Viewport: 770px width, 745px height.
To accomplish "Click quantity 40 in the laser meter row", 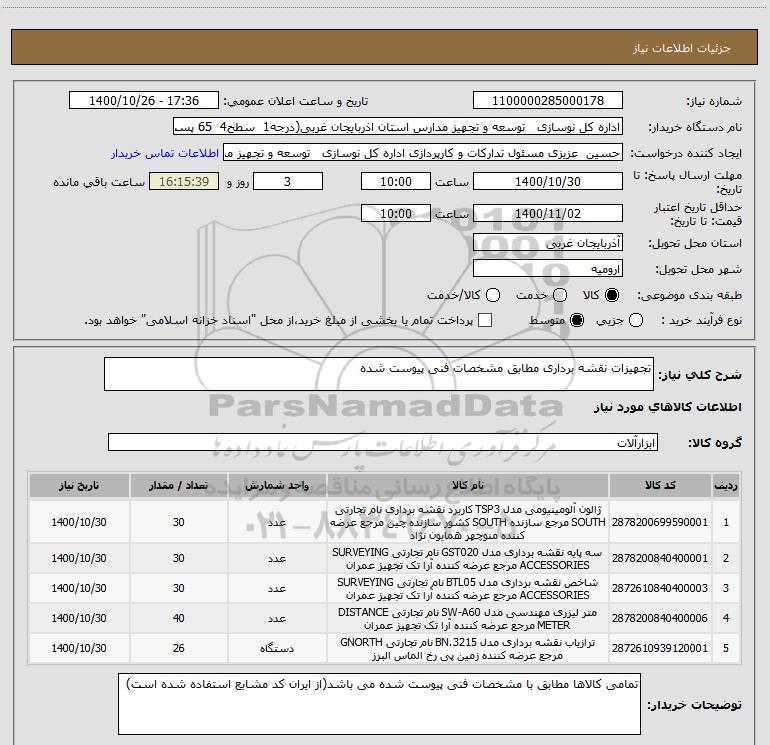I will tap(178, 618).
